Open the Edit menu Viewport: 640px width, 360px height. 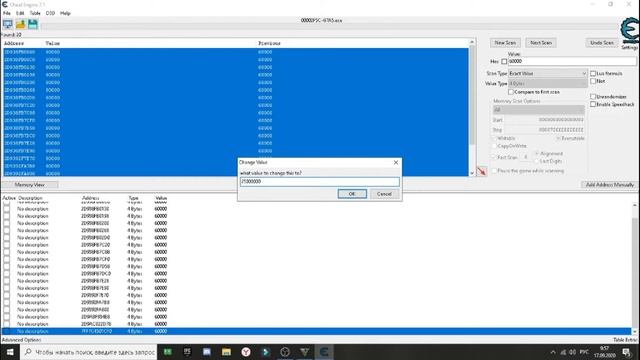click(20, 13)
